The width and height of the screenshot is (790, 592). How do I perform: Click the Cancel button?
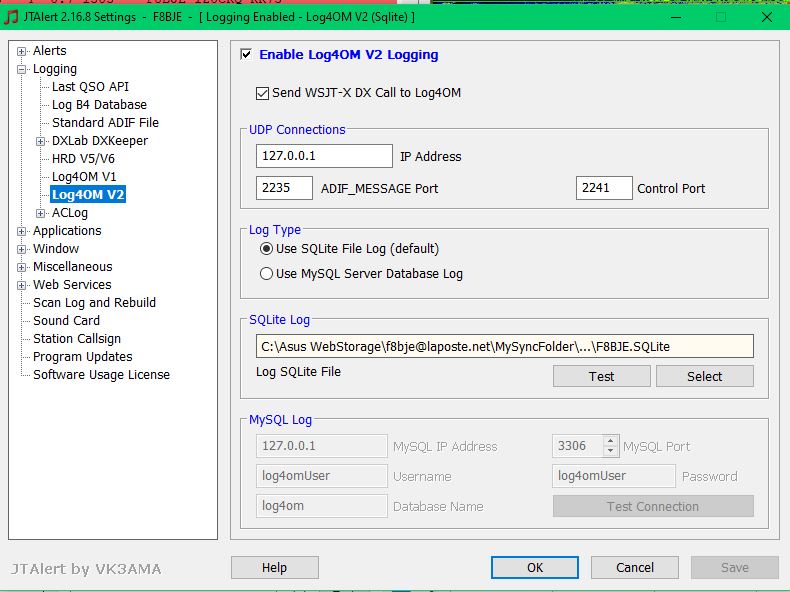click(635, 568)
